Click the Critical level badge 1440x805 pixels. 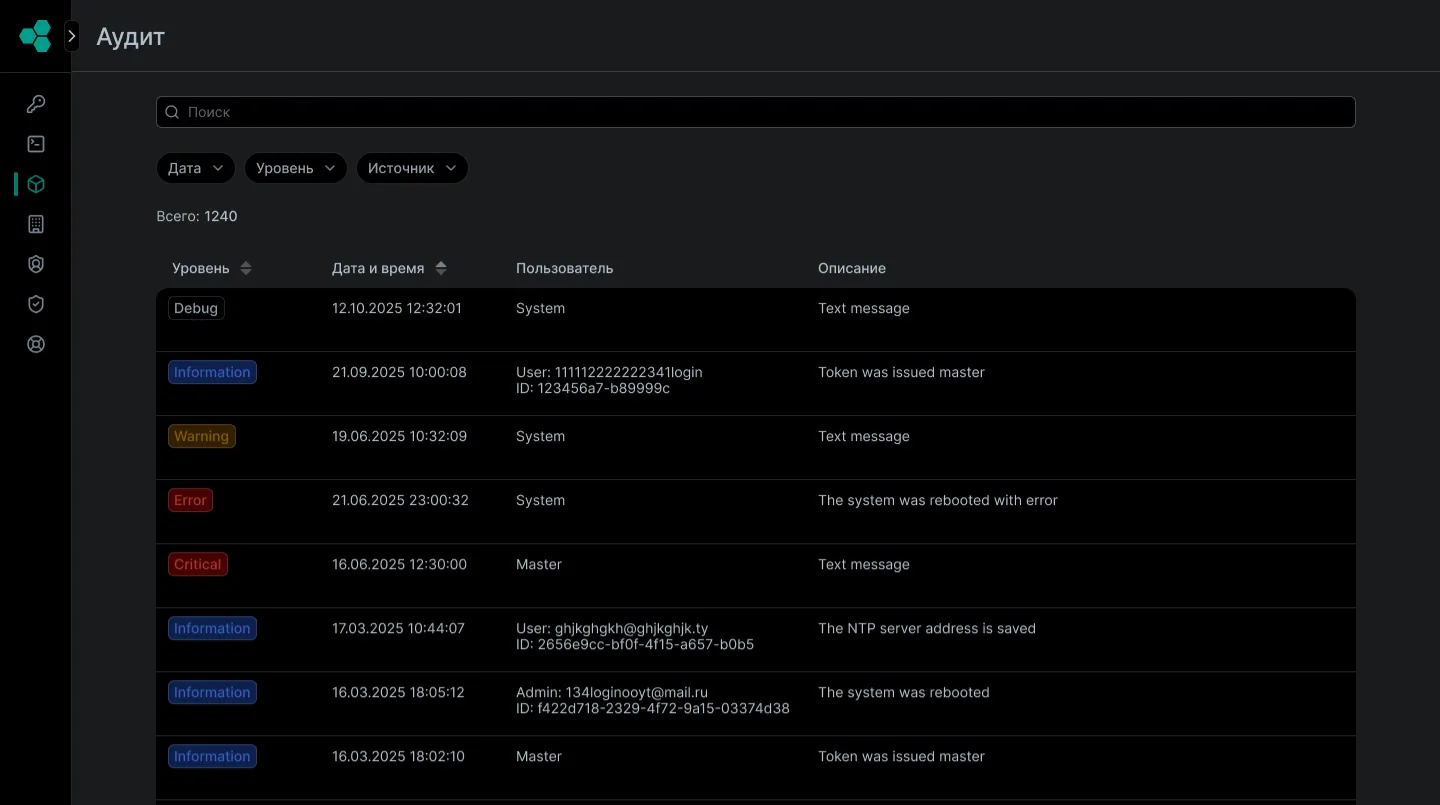point(198,564)
